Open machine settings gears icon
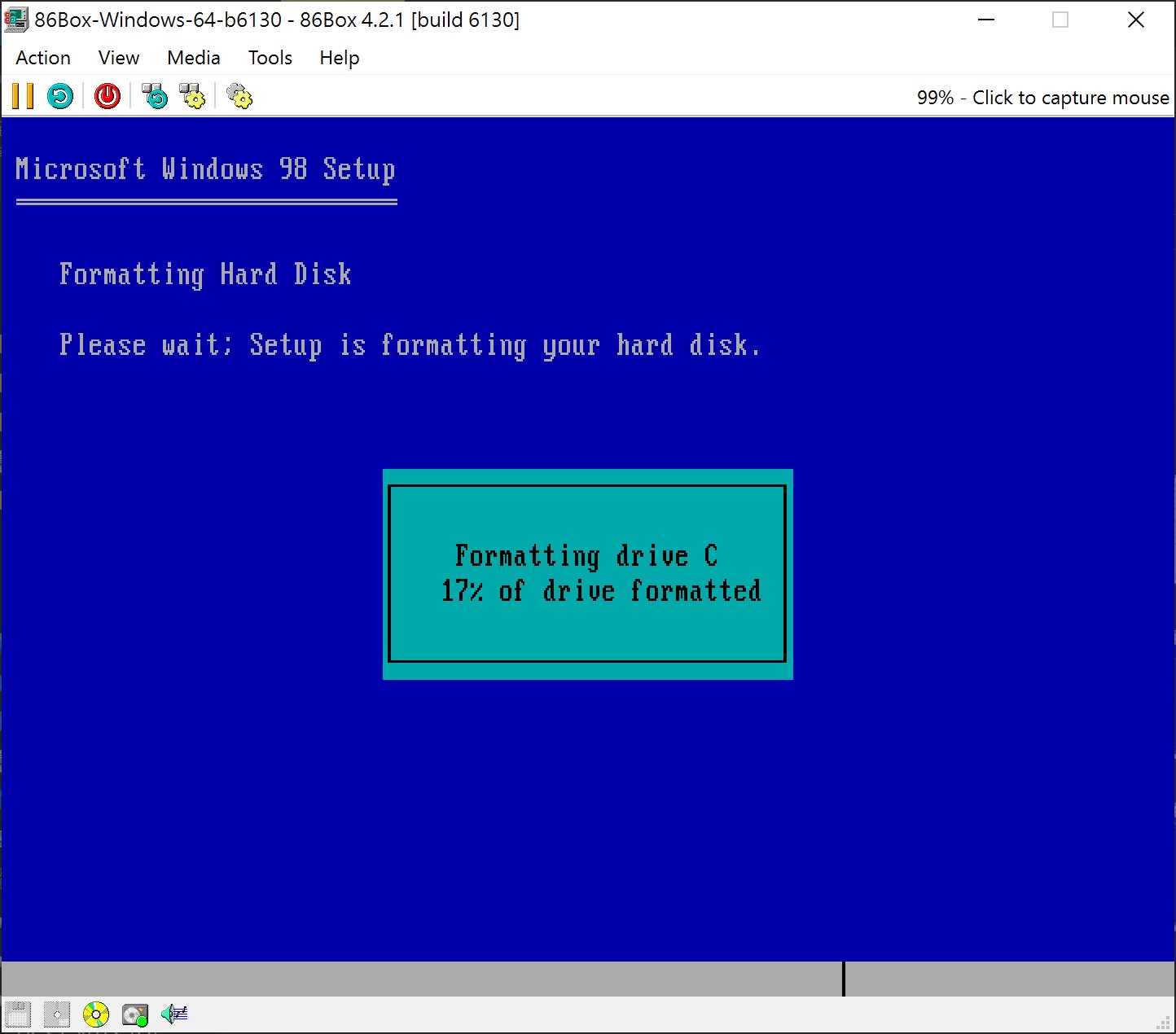 coord(239,97)
